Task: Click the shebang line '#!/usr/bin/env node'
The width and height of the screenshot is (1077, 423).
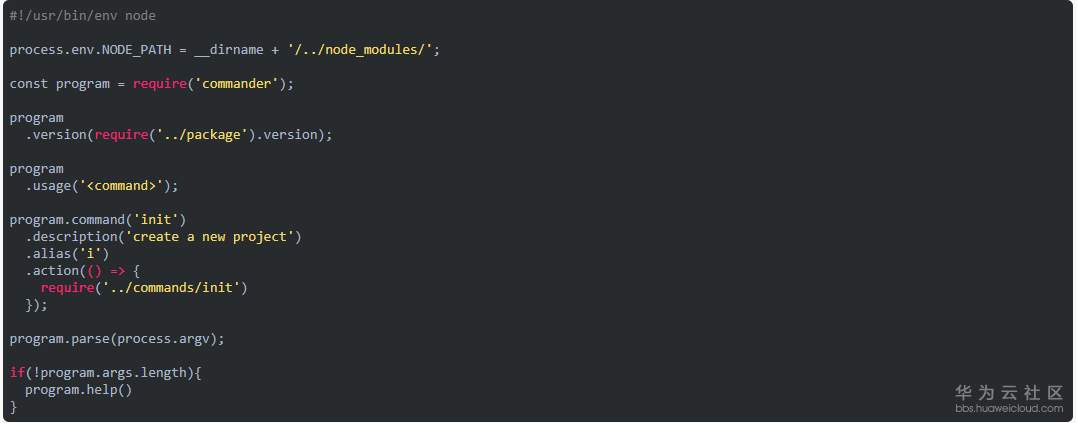Action: [83, 16]
